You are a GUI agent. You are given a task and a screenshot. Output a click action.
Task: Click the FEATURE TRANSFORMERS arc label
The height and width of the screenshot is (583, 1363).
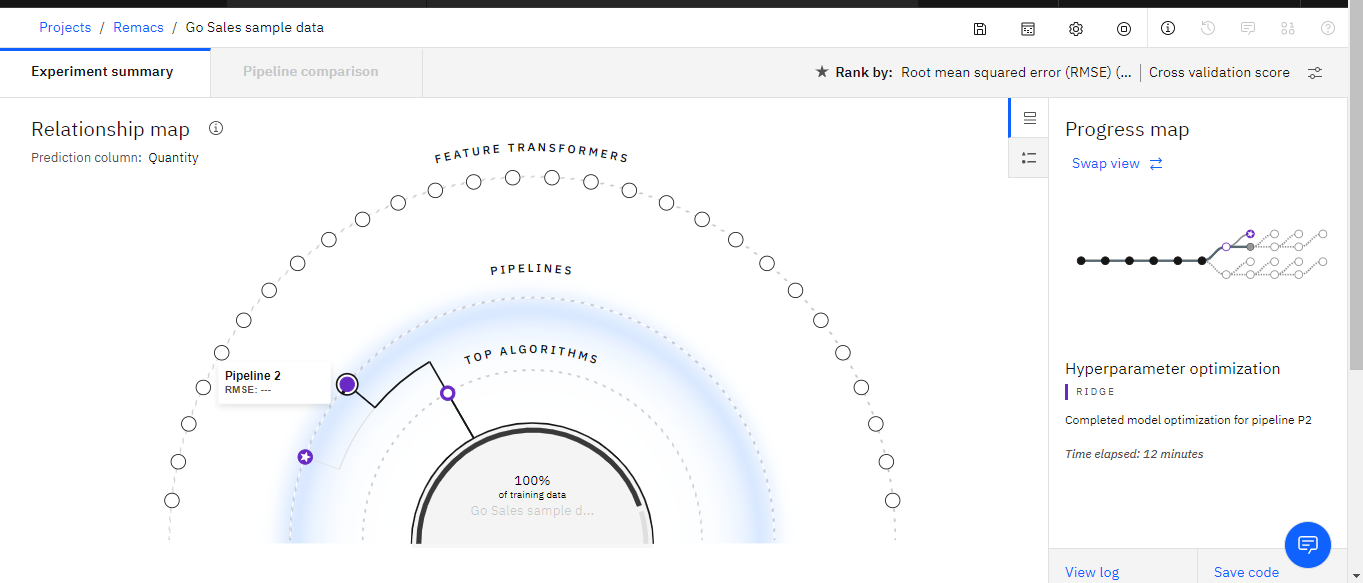[531, 151]
